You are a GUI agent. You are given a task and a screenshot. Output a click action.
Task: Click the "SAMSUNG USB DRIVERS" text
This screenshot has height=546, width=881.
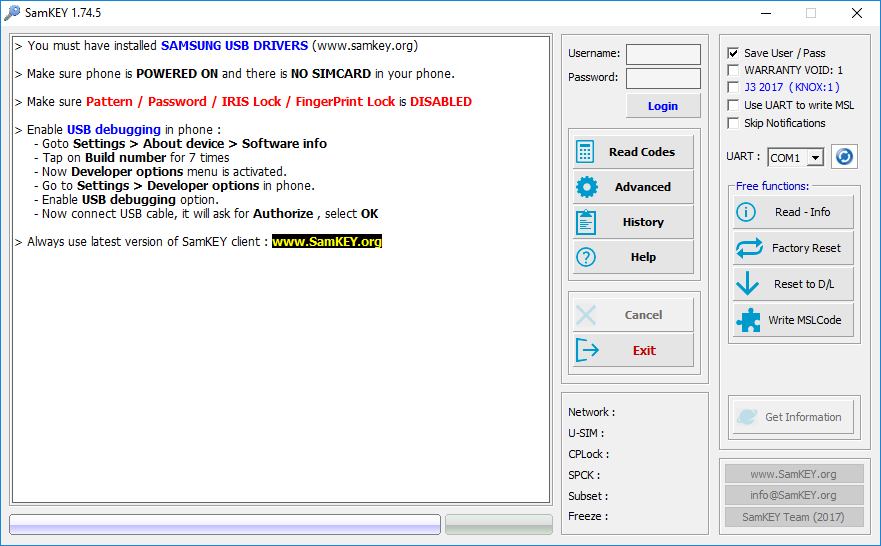(234, 46)
